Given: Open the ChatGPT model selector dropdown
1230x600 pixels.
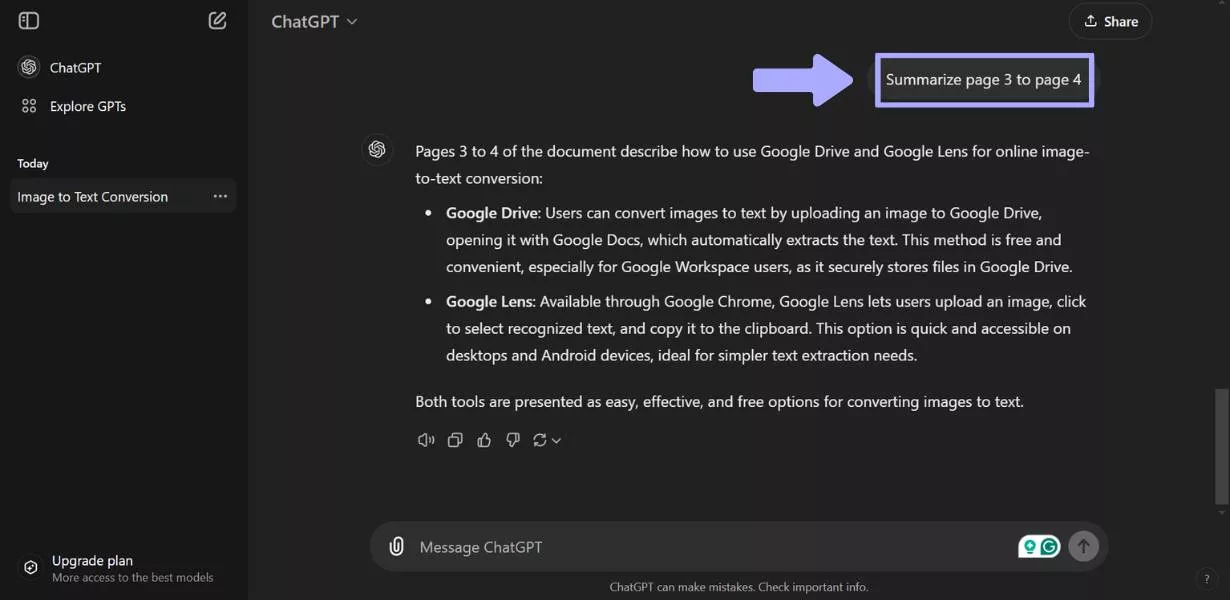Looking at the screenshot, I should [314, 21].
